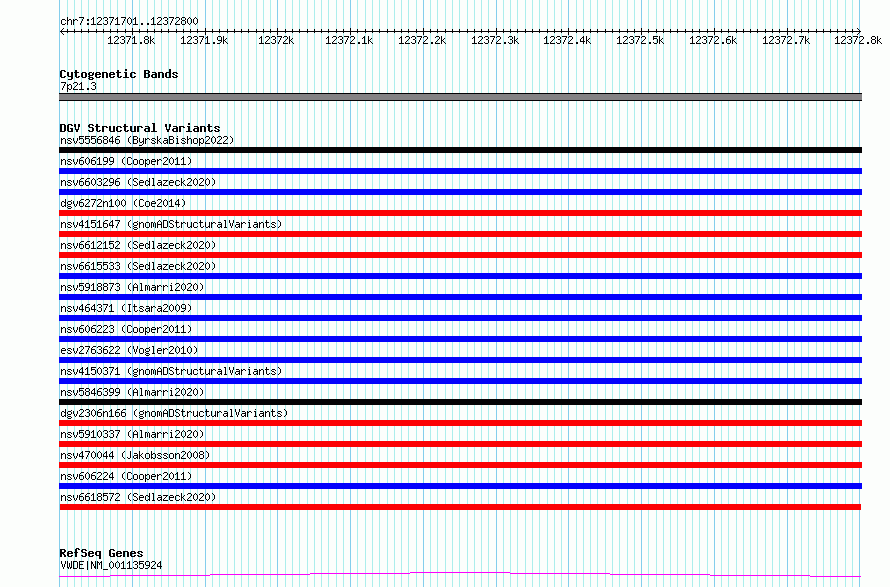Select the blue nsv5918873 variant bar
This screenshot has height=587, width=890.
pos(460,297)
